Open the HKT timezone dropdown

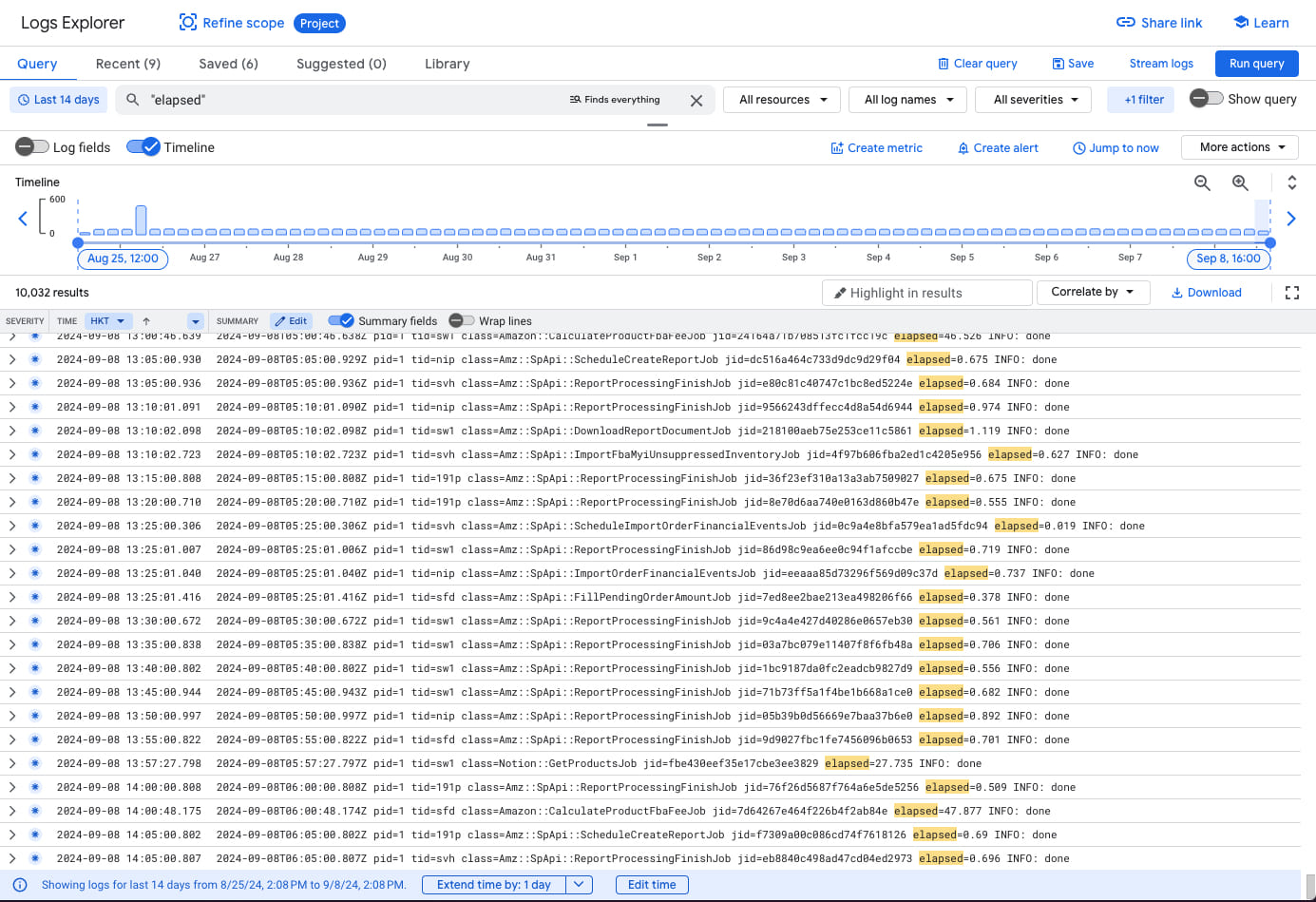[x=107, y=321]
